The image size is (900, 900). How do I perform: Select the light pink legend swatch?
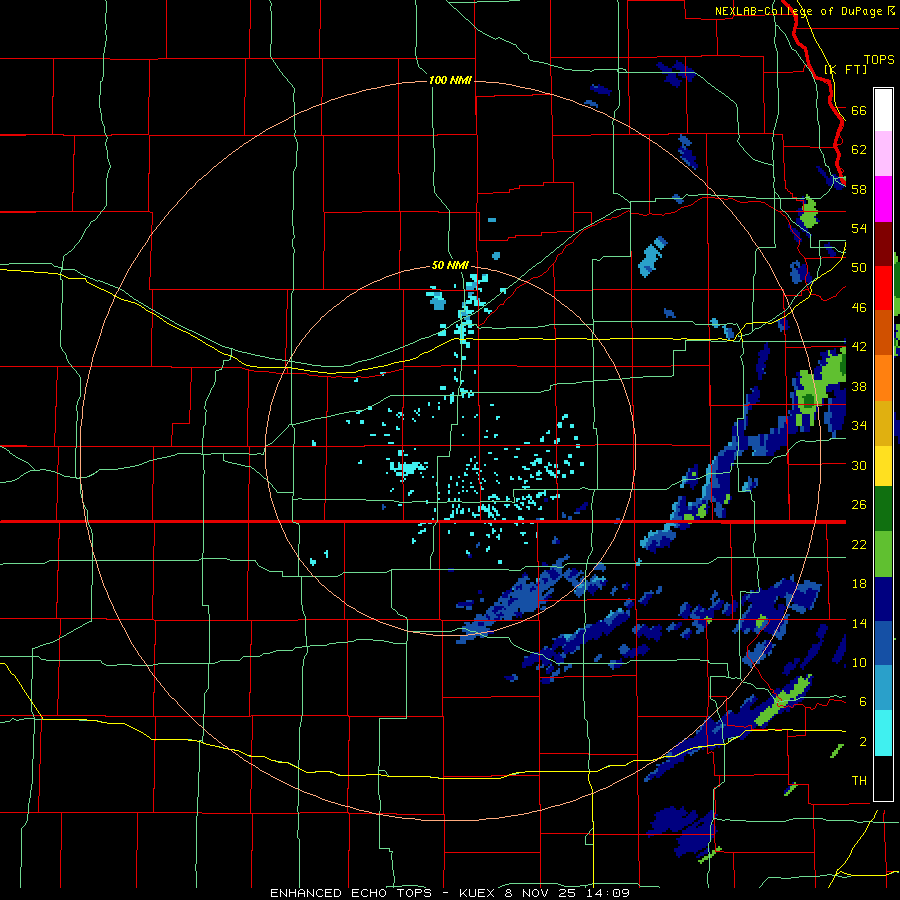(883, 153)
